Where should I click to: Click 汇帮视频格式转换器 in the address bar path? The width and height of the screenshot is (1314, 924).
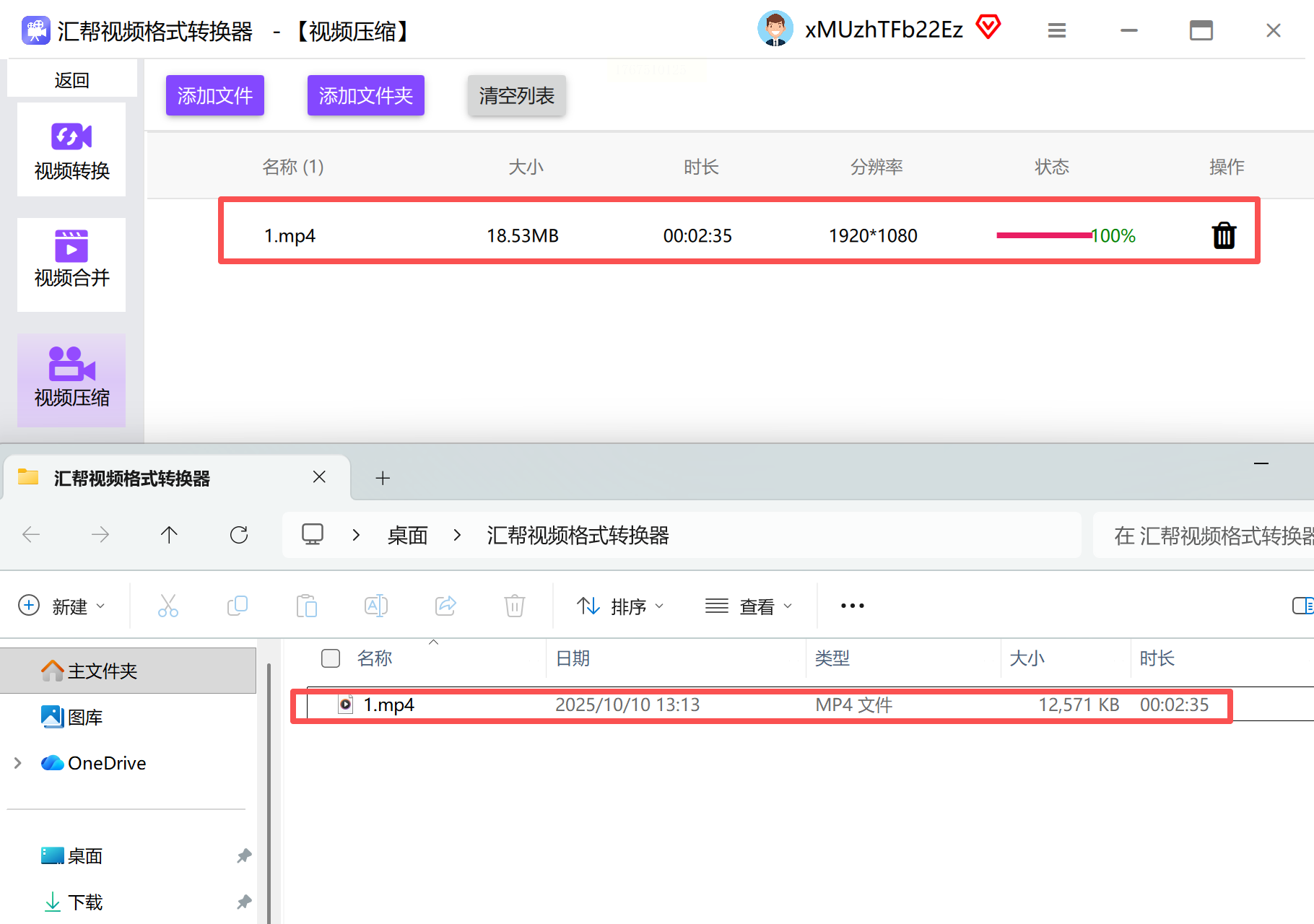coord(578,535)
